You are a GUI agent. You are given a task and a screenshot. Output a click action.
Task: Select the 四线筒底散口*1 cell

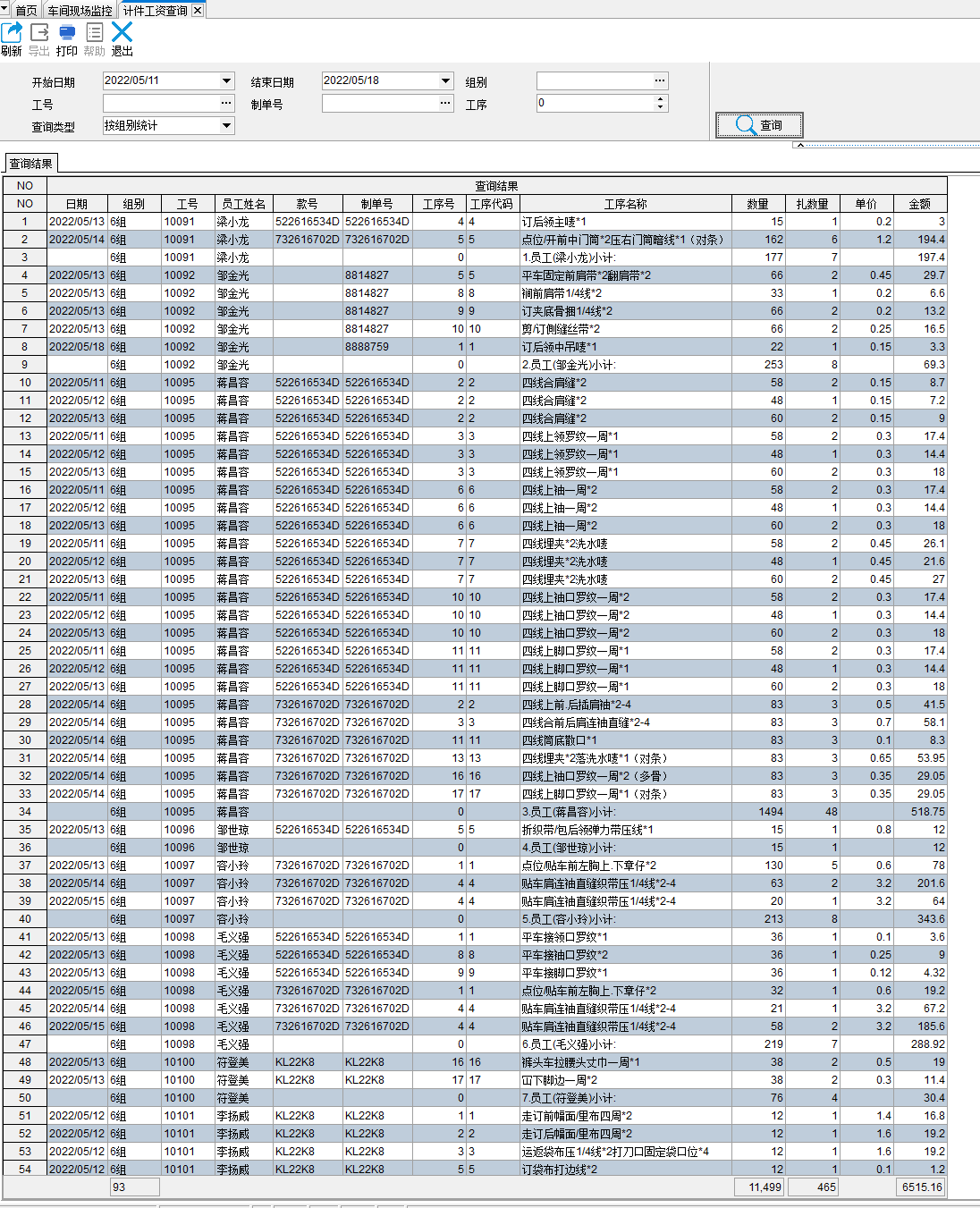click(626, 740)
